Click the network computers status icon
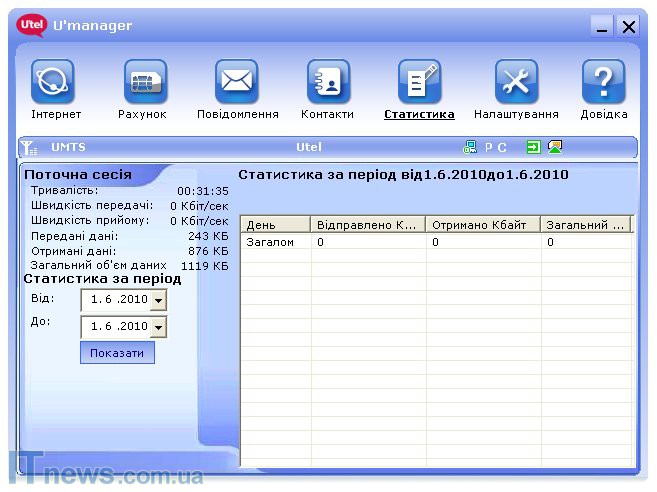The image size is (657, 492). [x=471, y=147]
